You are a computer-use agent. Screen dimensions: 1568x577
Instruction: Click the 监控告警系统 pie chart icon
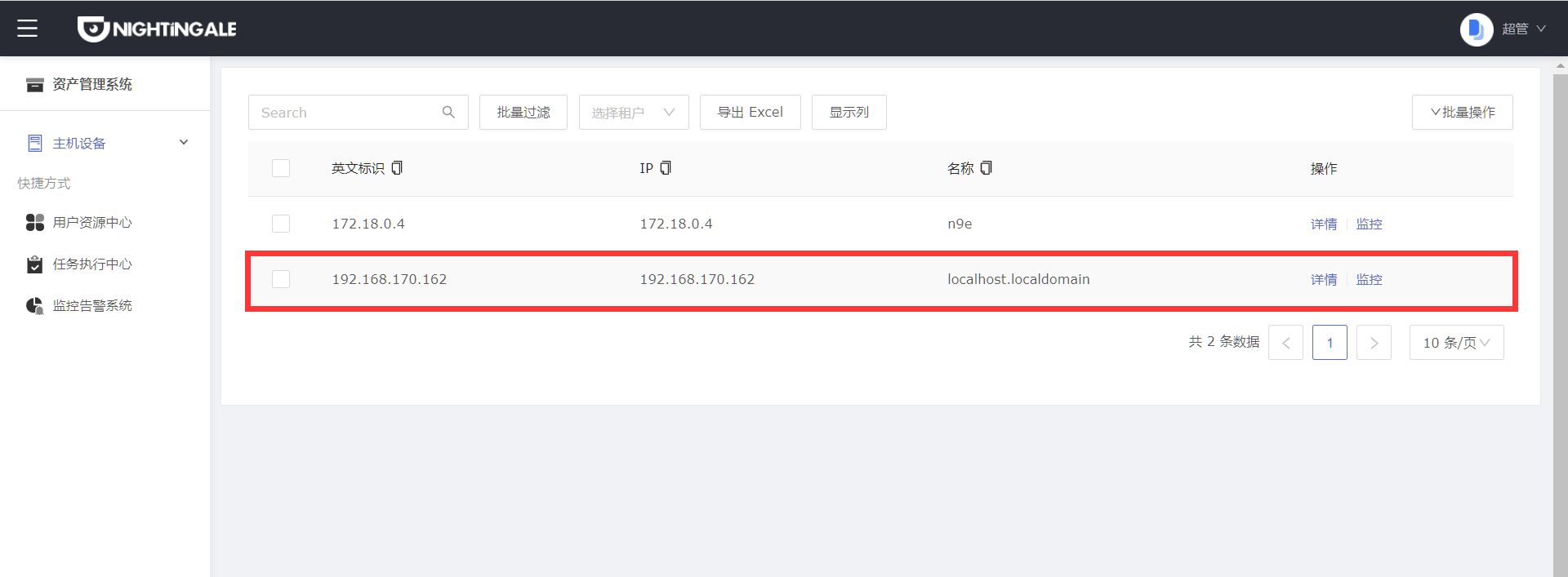click(34, 306)
